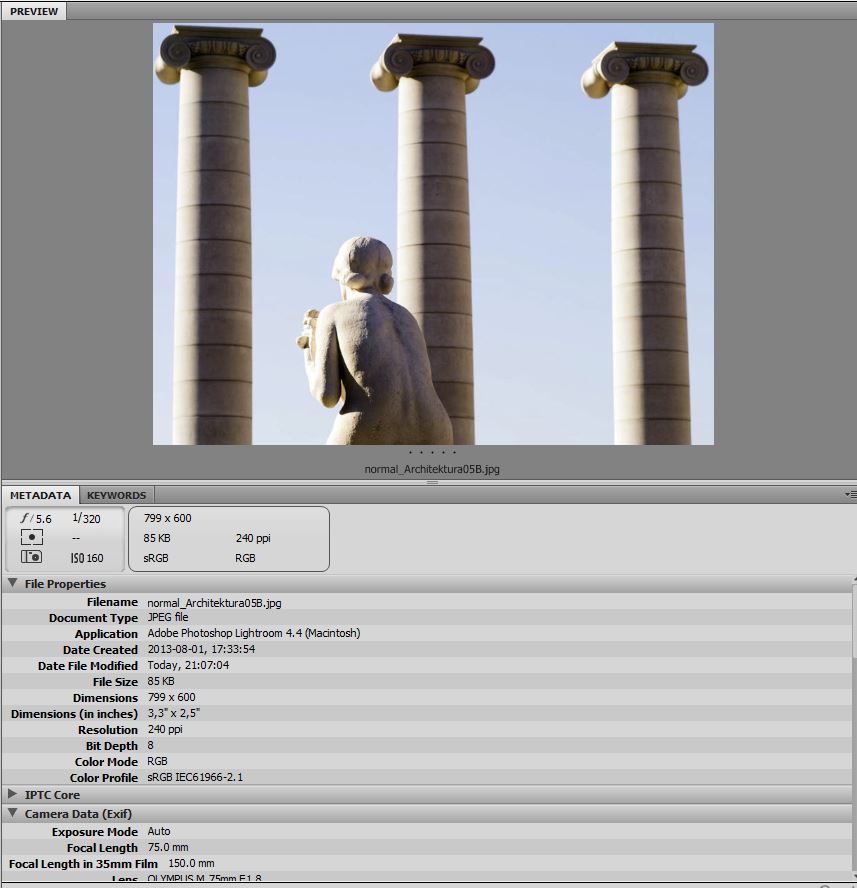The width and height of the screenshot is (857, 888).
Task: Click the Date Created value field
Action: 201,650
